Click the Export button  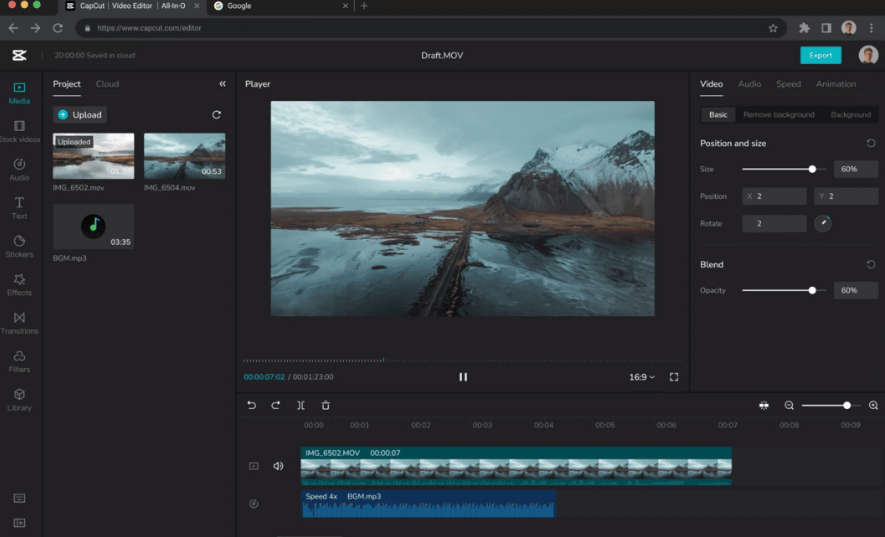821,55
